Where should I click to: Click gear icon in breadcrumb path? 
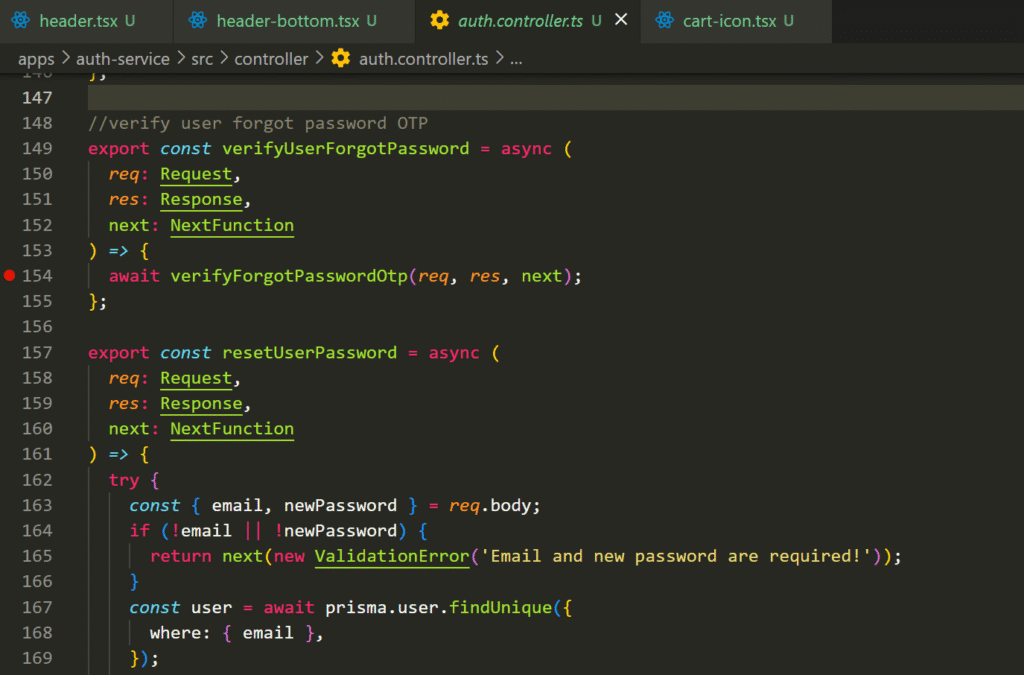click(x=341, y=58)
